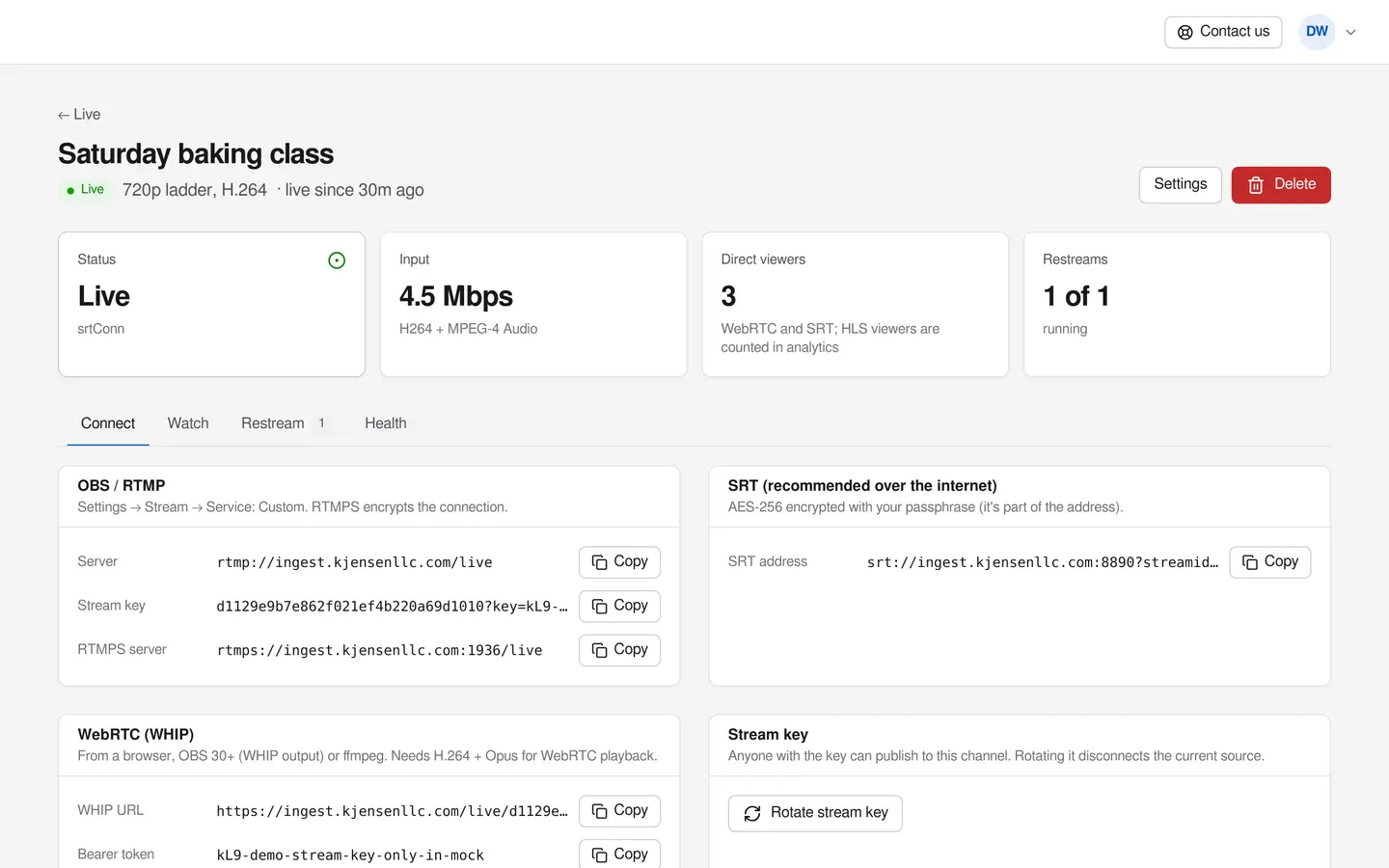
Task: Select the kL9-demo-stream-key-only-in-mock text
Action: 350,855
